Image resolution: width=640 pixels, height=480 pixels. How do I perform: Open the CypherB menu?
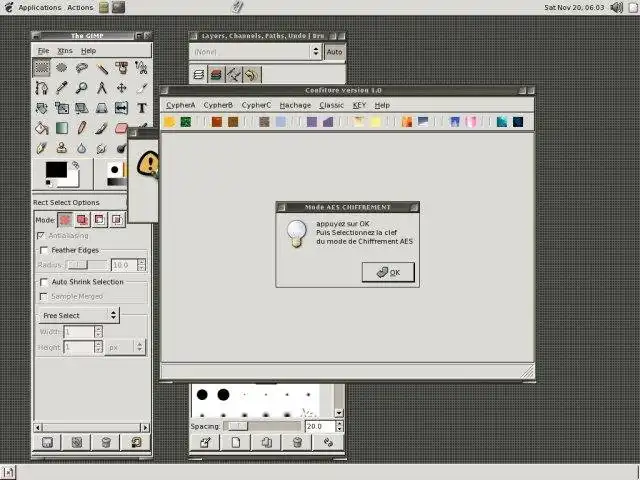pyautogui.click(x=218, y=105)
